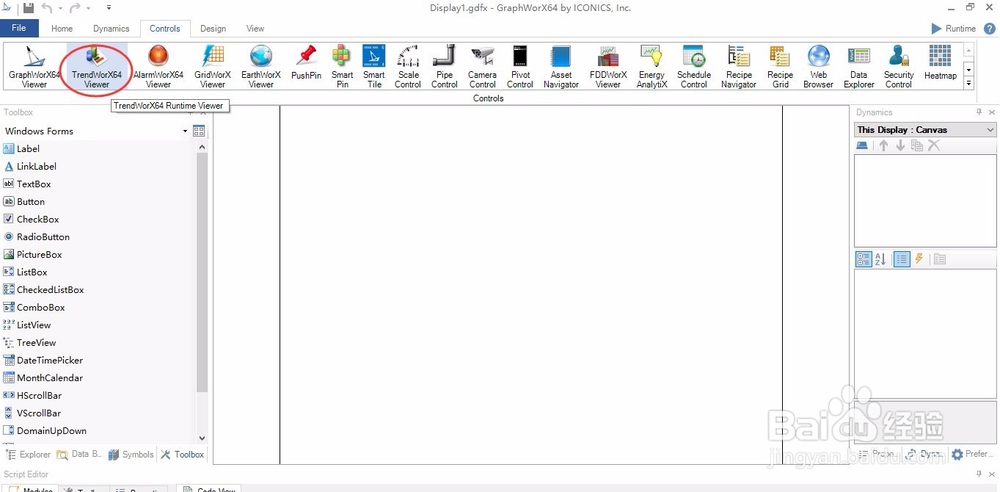Switch to the Home ribbon tab

pos(62,28)
